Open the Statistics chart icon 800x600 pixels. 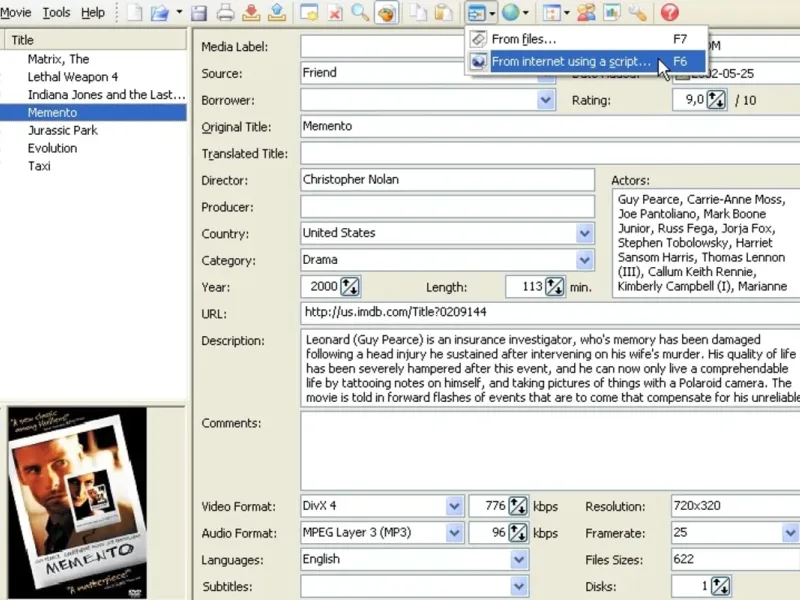click(x=611, y=13)
